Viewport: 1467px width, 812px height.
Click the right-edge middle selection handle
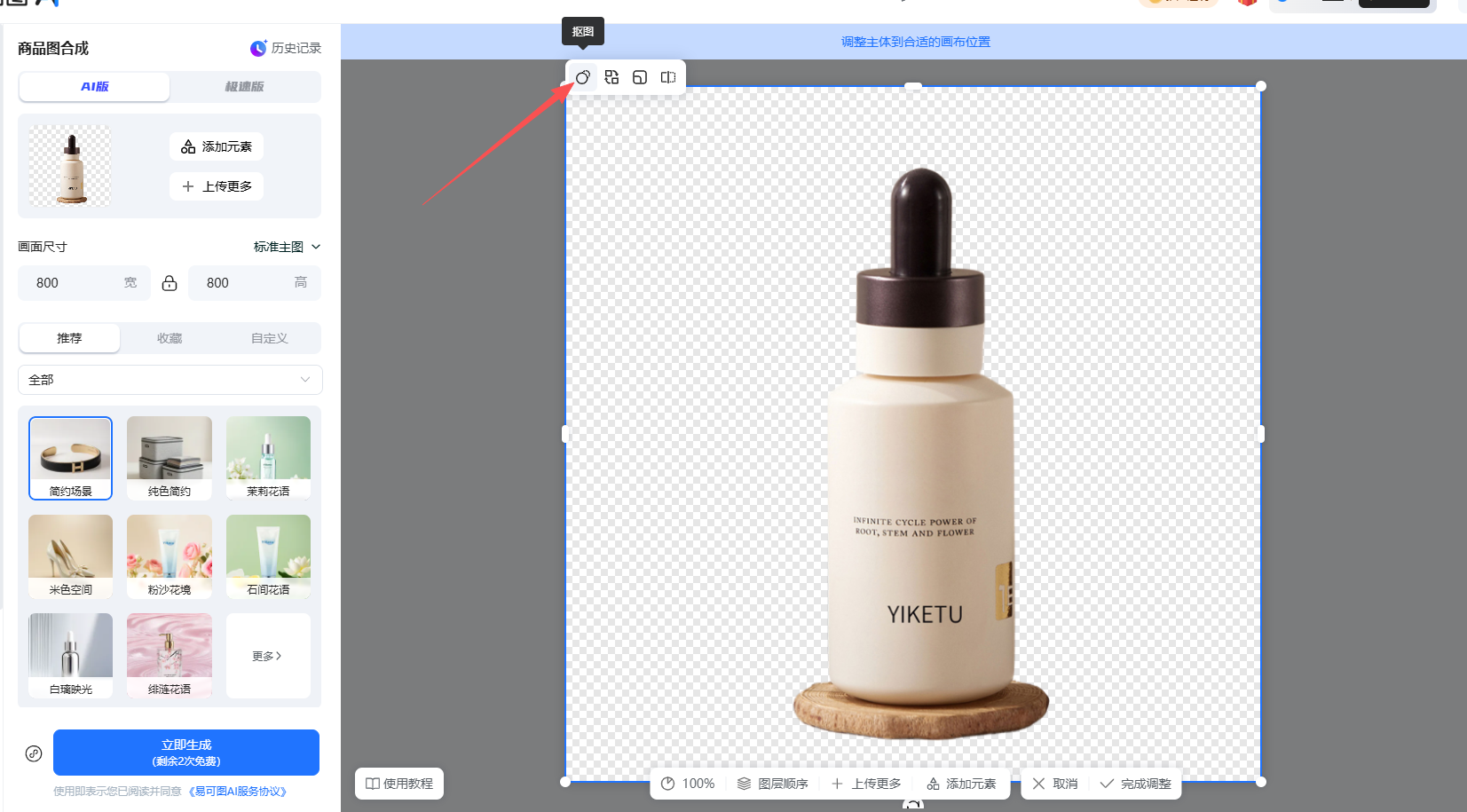[x=1261, y=434]
